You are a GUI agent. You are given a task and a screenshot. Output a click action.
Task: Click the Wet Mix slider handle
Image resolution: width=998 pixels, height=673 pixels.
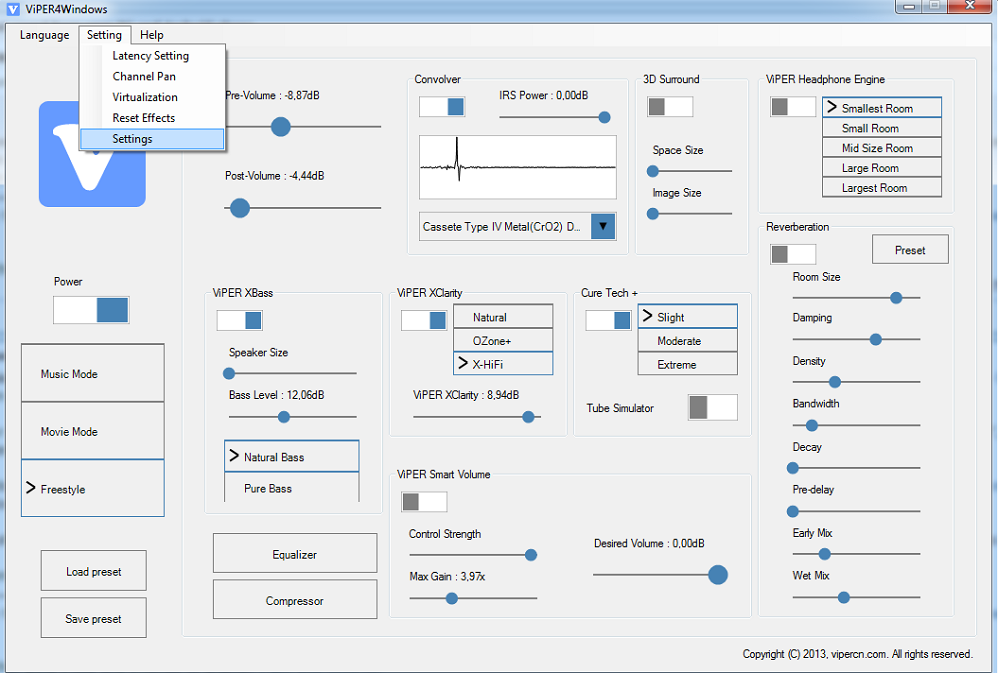(x=844, y=597)
